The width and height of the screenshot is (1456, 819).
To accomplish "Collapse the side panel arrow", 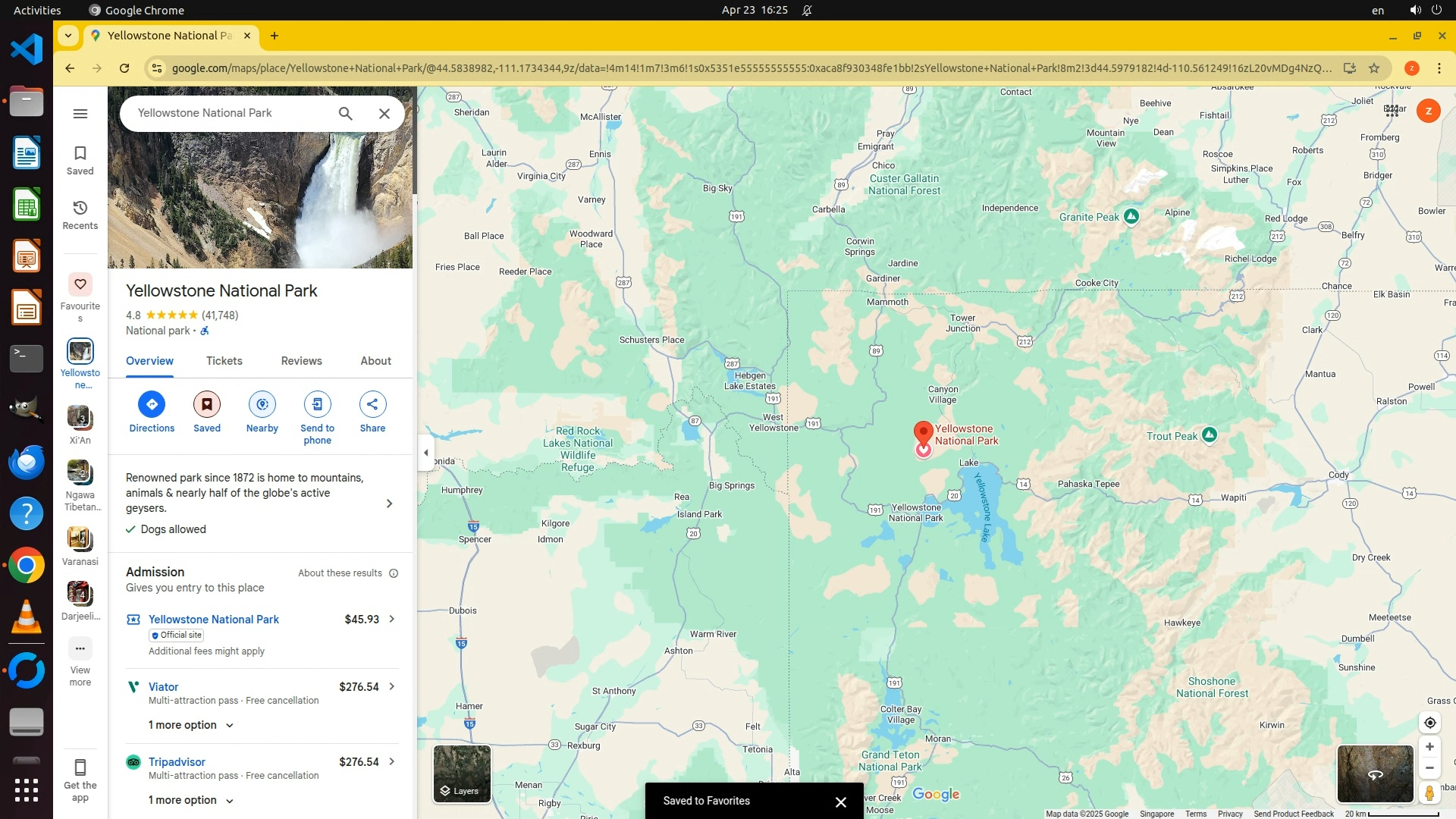I will (426, 453).
